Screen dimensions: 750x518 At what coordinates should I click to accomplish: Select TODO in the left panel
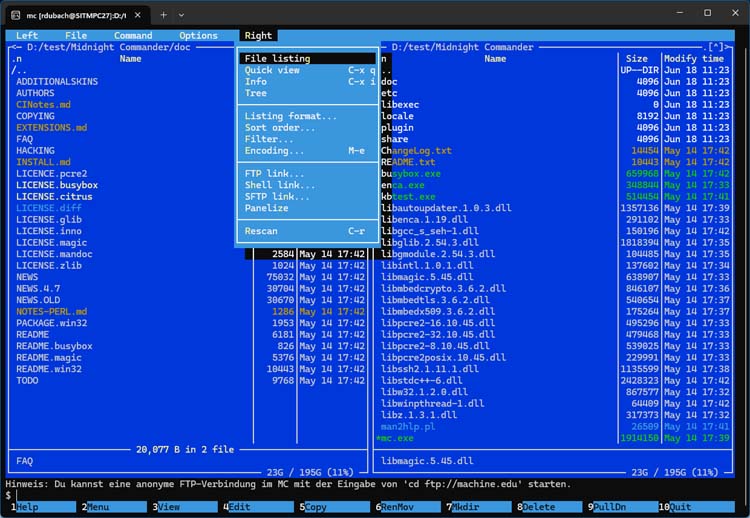tap(27, 380)
